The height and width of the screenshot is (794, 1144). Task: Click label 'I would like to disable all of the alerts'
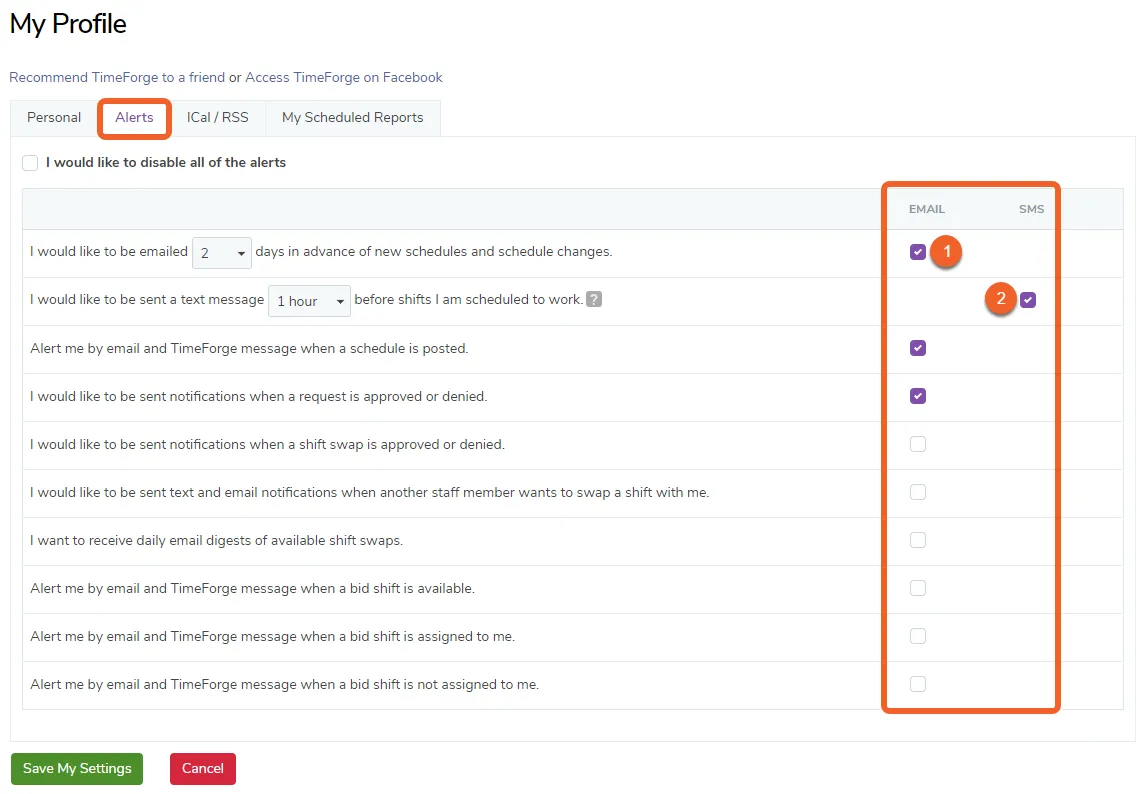(166, 163)
